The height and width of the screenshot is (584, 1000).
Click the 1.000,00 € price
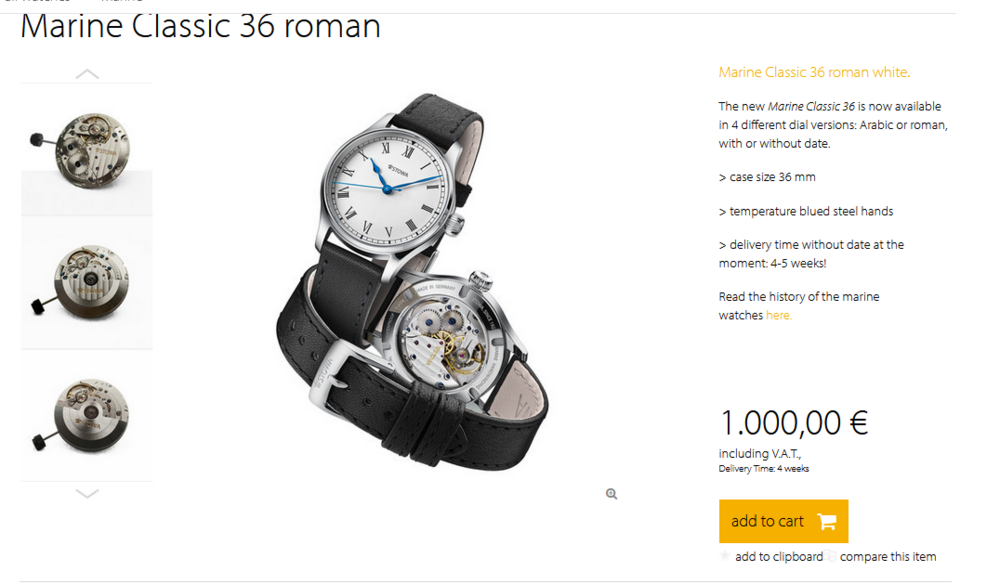(x=793, y=422)
